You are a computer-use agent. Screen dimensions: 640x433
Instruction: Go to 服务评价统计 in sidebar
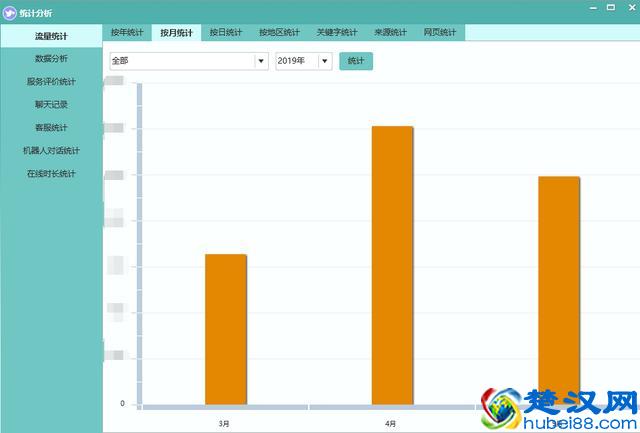51,82
